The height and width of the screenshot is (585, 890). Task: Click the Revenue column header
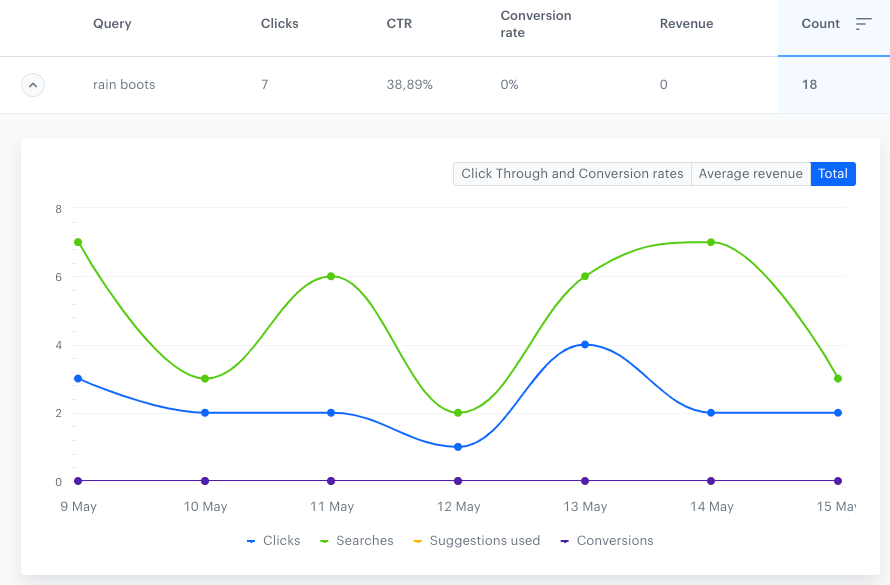tap(686, 24)
